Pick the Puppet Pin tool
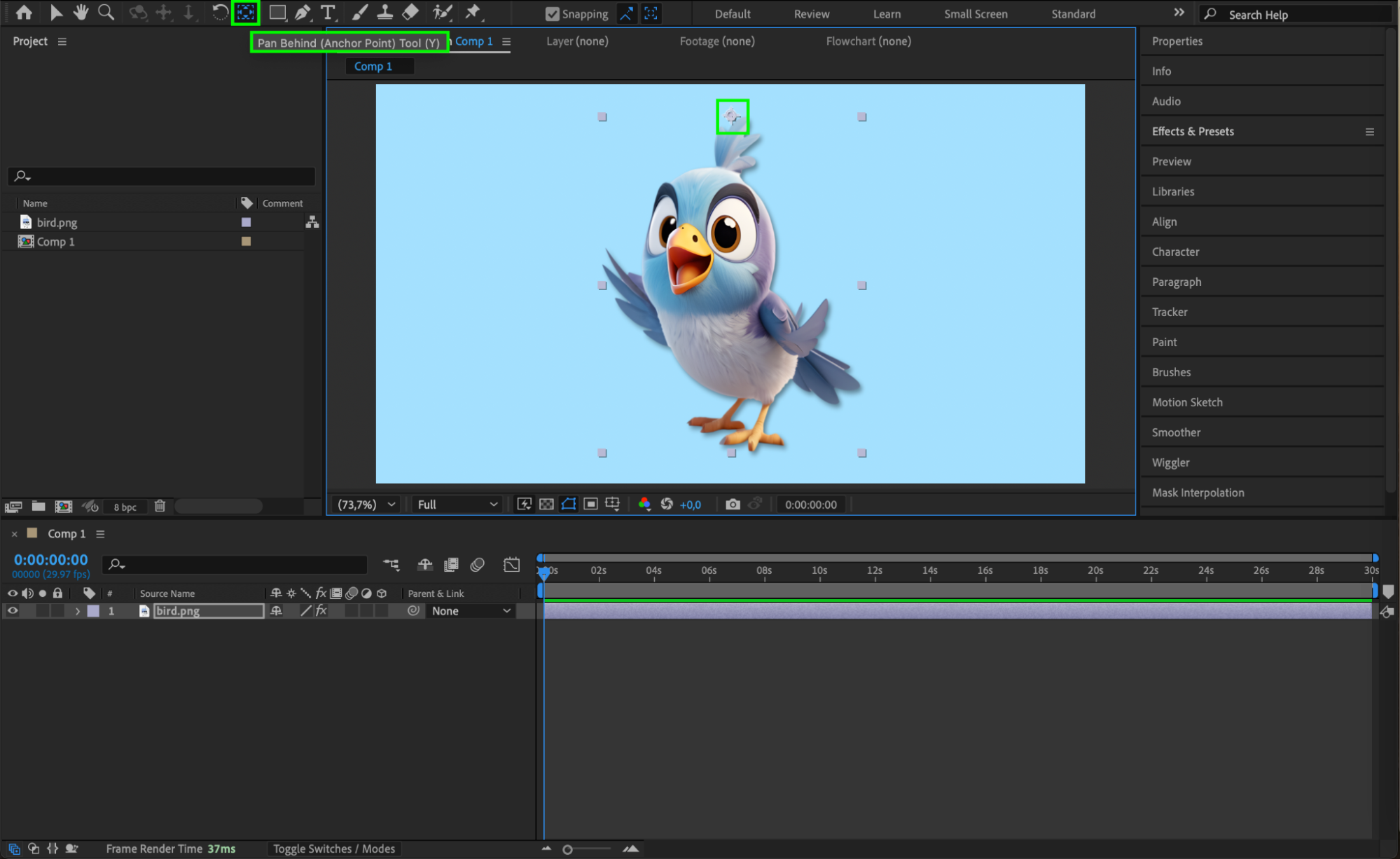Screen dimensions: 1400x859 tap(473, 13)
